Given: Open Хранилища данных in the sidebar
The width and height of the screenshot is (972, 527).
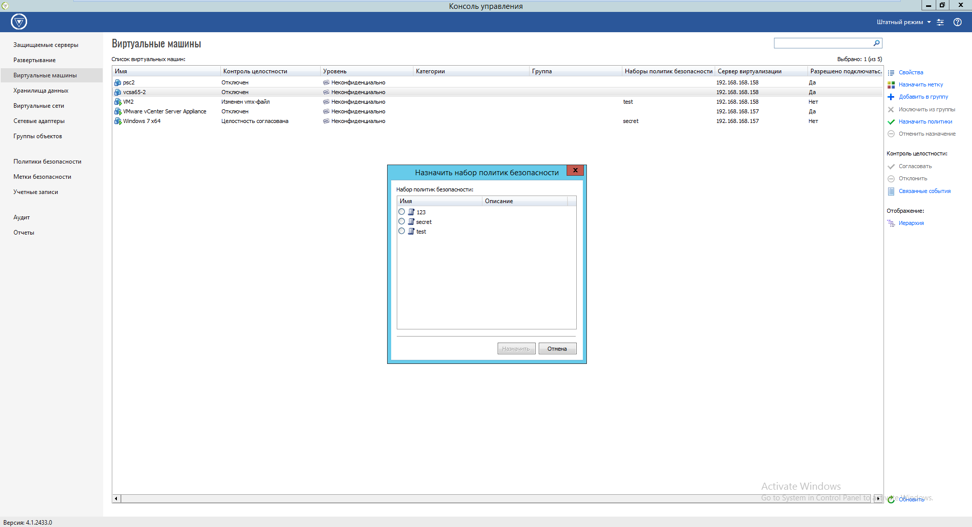Looking at the screenshot, I should tap(41, 91).
